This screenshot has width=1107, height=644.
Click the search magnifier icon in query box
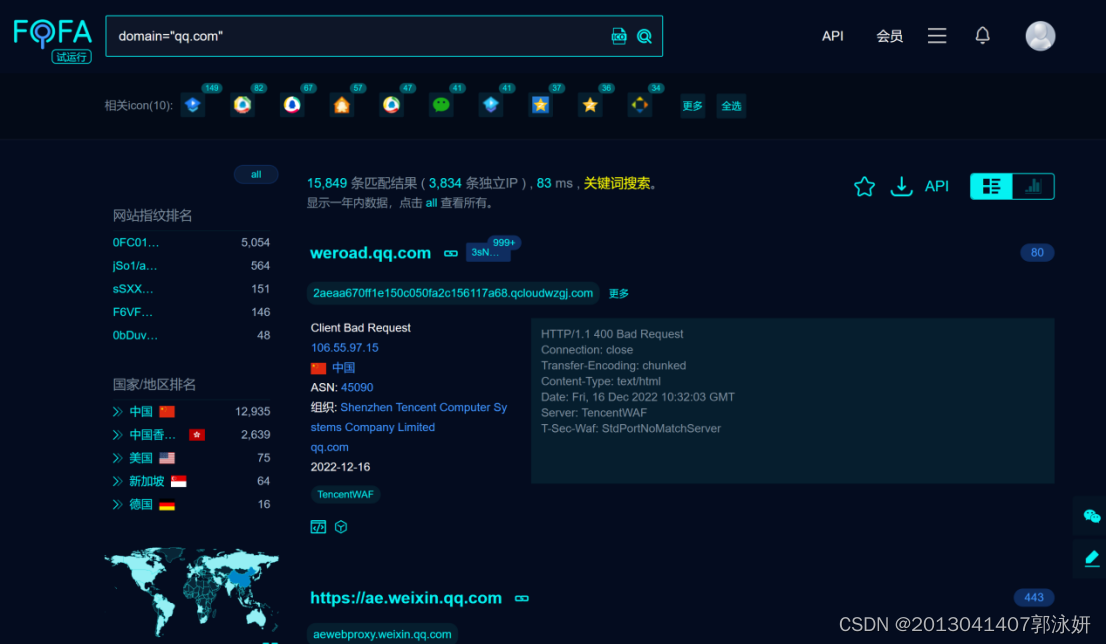[x=644, y=36]
